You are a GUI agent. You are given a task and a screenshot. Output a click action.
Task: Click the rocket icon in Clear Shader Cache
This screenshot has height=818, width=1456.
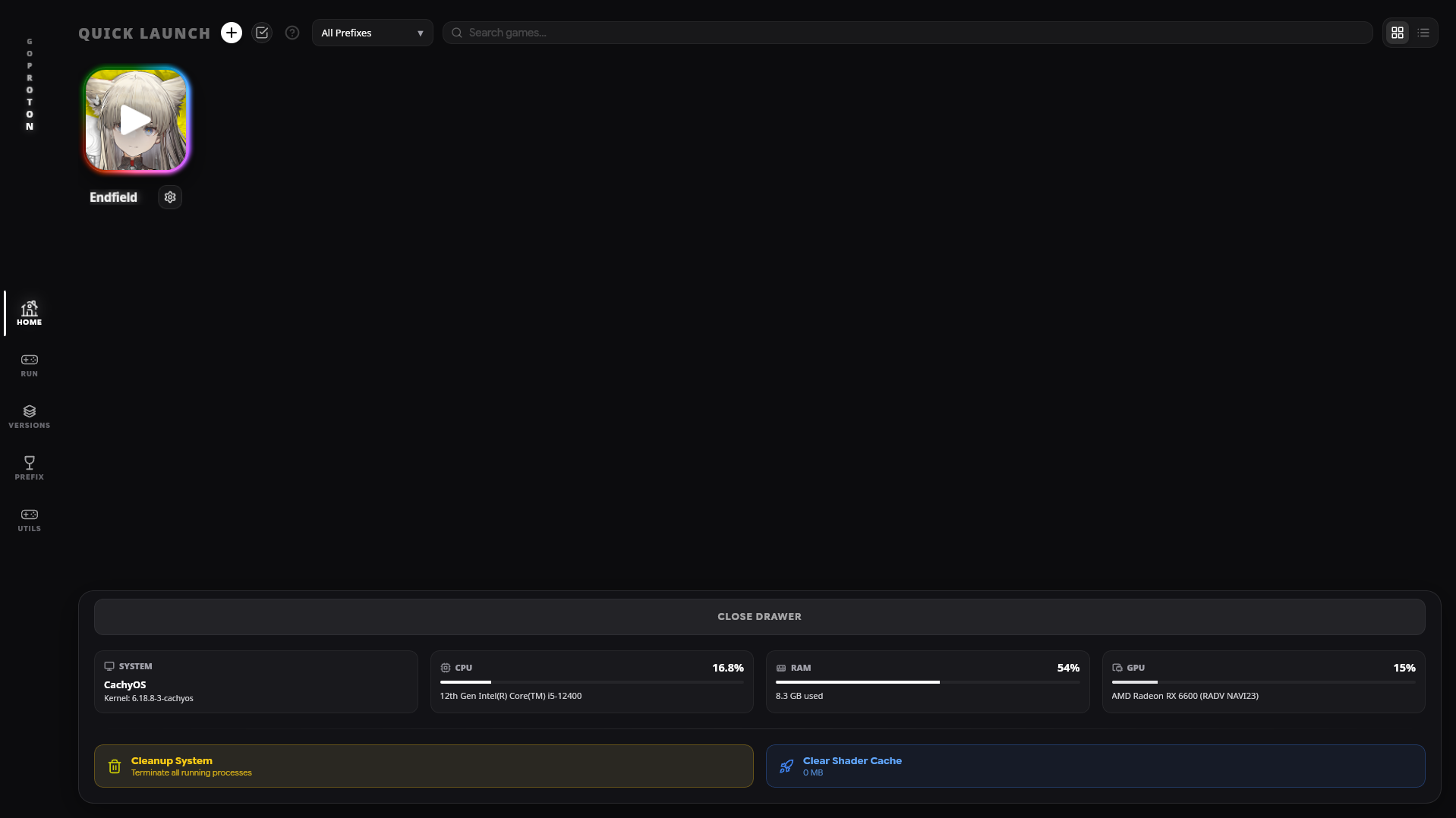pos(786,766)
